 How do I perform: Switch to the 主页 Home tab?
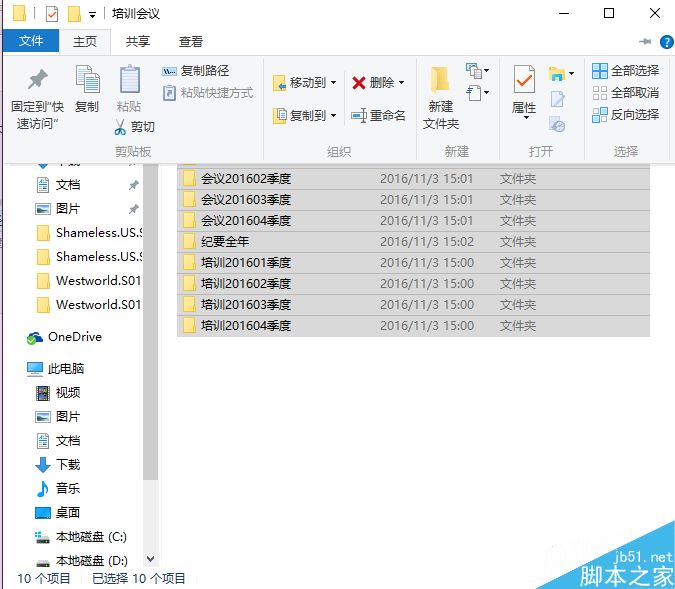[x=85, y=41]
